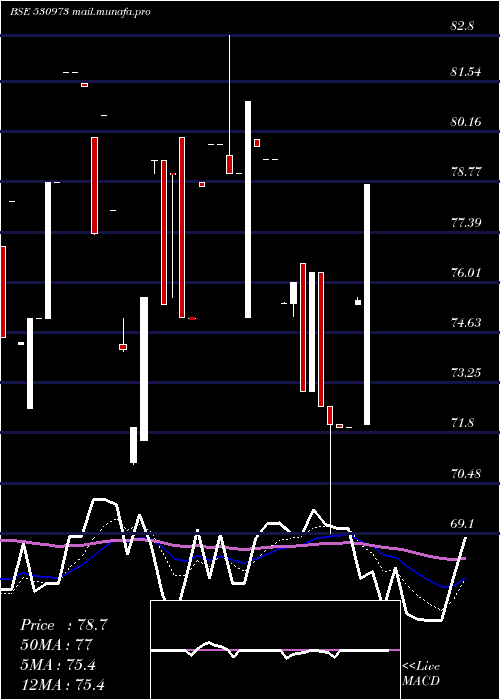
Task: Click the 74.63 price axis label
Action: [x=466, y=323]
